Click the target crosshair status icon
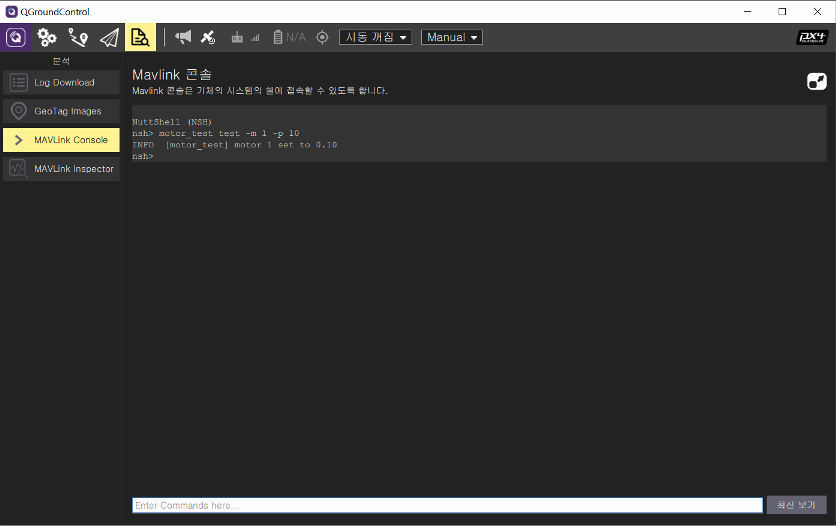Viewport: 836px width, 526px height. point(322,37)
